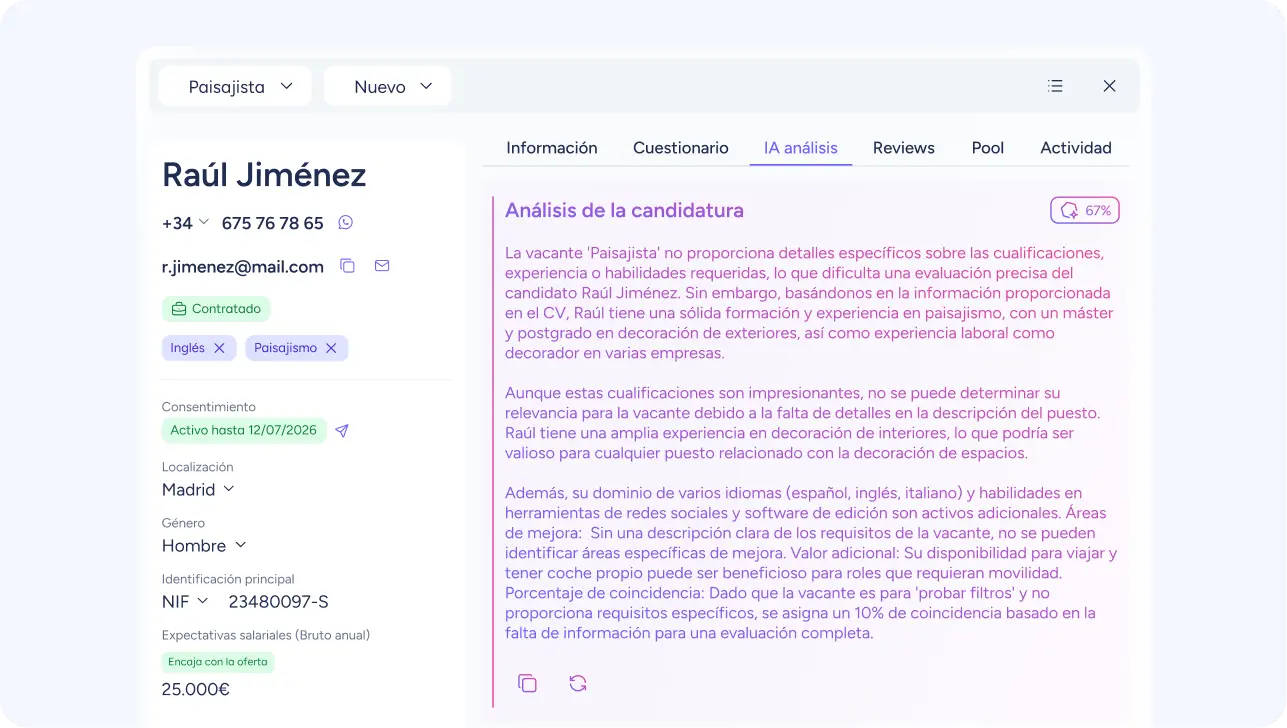Click the 67% AI match badge
This screenshot has width=1287, height=728.
[x=1085, y=210]
